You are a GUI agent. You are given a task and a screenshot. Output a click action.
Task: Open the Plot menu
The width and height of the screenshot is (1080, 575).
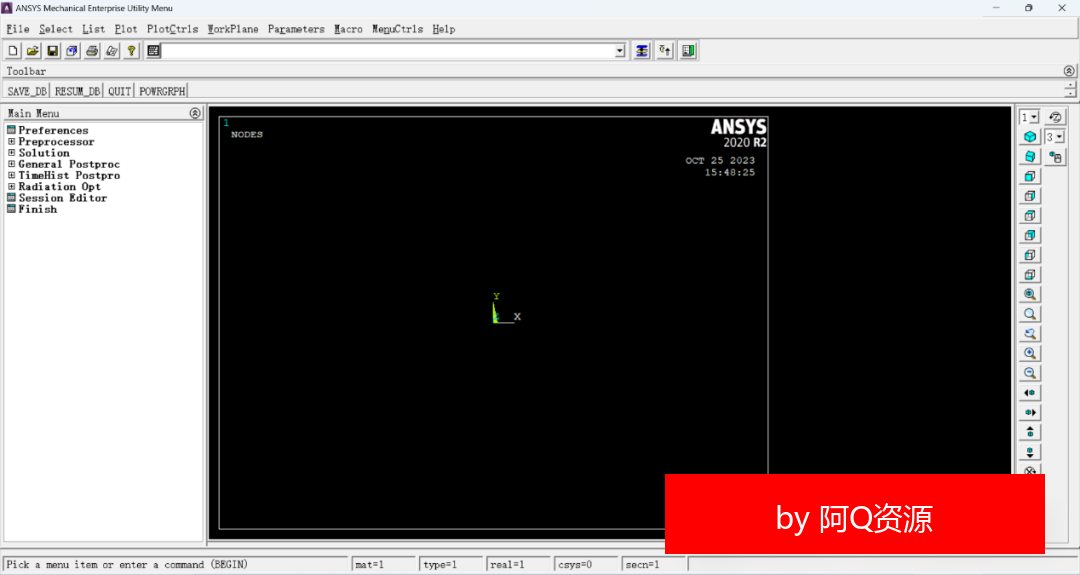pyautogui.click(x=126, y=29)
